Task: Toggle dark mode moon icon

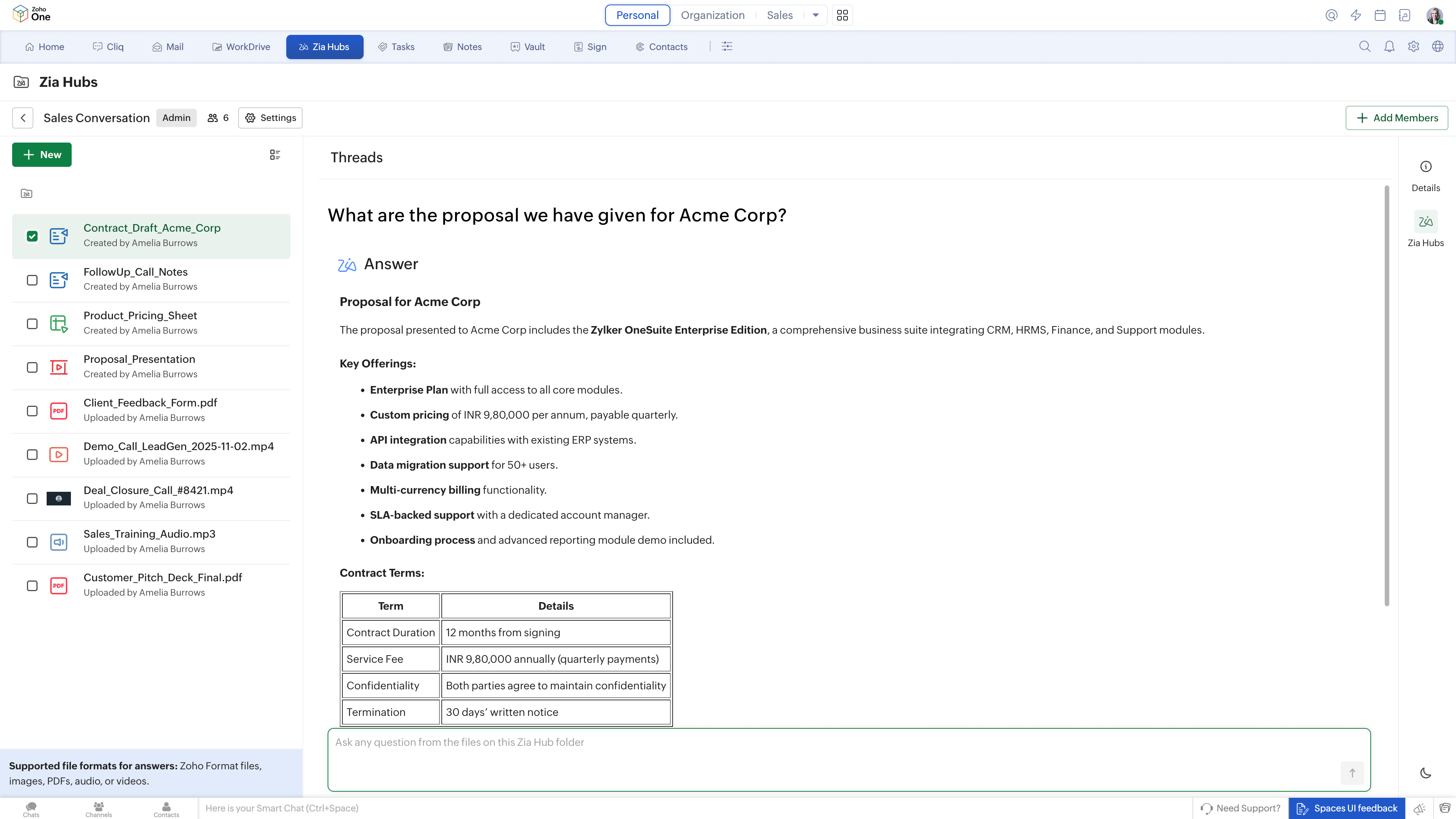Action: [x=1425, y=773]
